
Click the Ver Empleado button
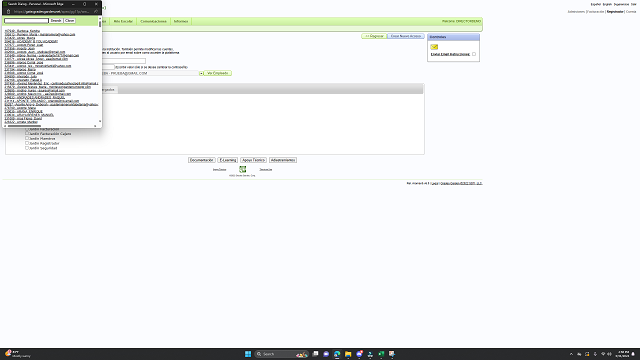(x=218, y=73)
